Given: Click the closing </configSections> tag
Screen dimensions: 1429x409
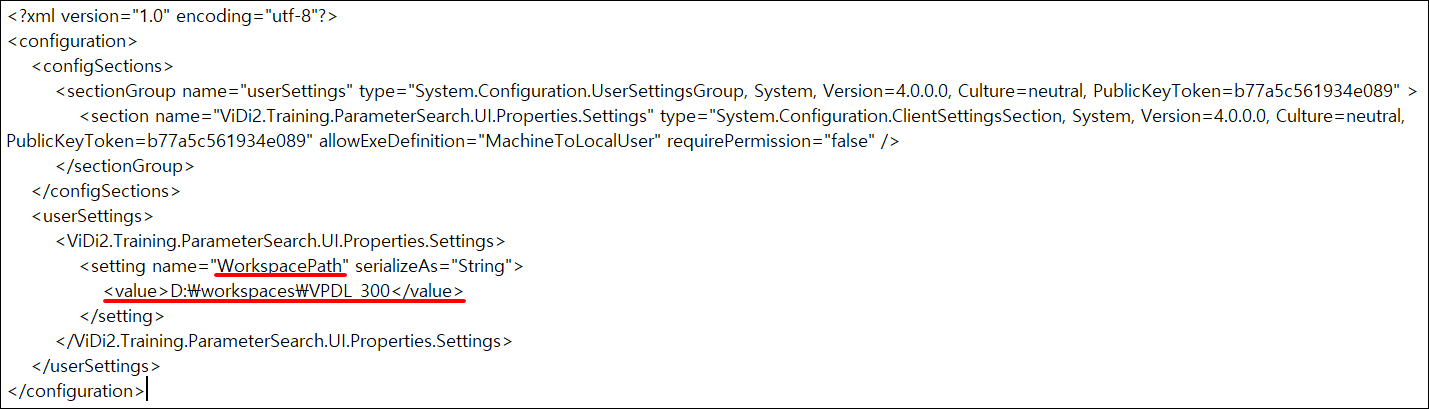Looking at the screenshot, I should tap(106, 191).
